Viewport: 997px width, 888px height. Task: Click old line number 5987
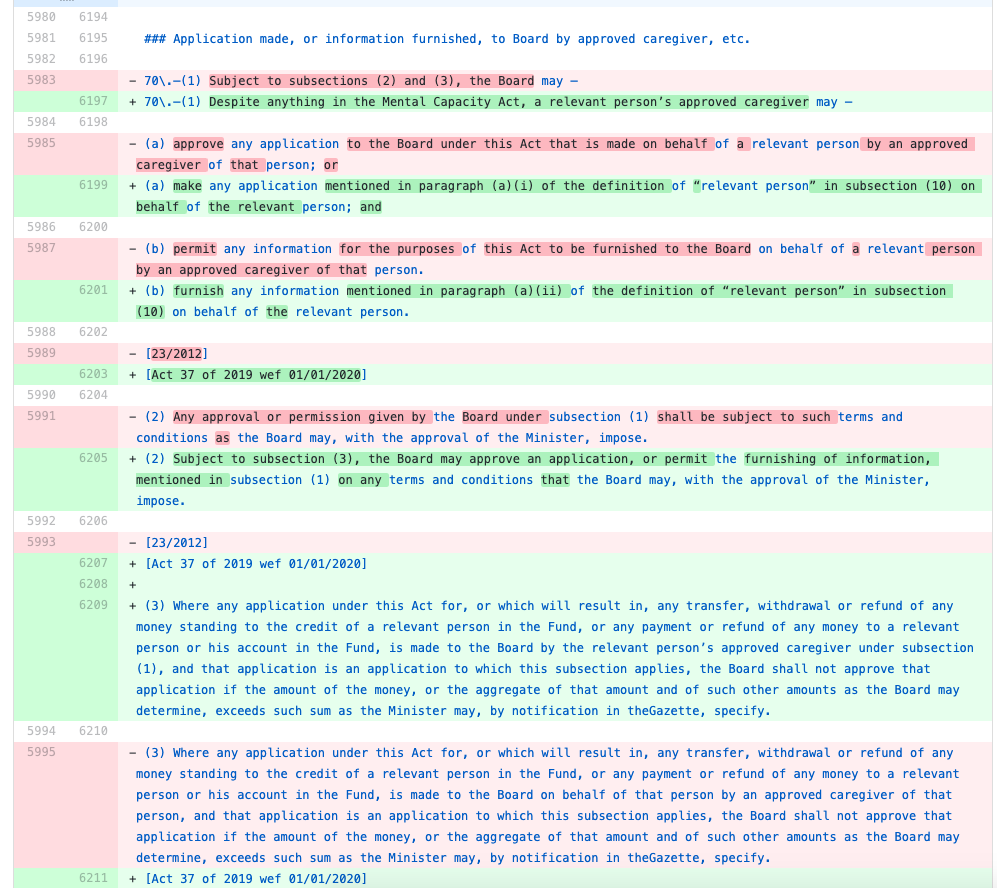click(x=42, y=248)
